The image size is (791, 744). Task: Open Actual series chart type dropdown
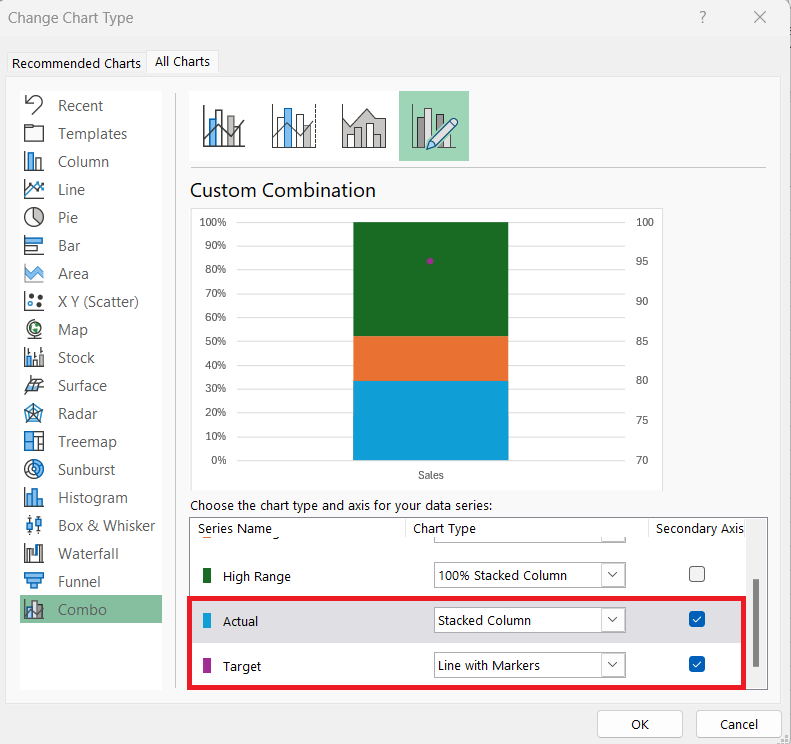click(613, 620)
